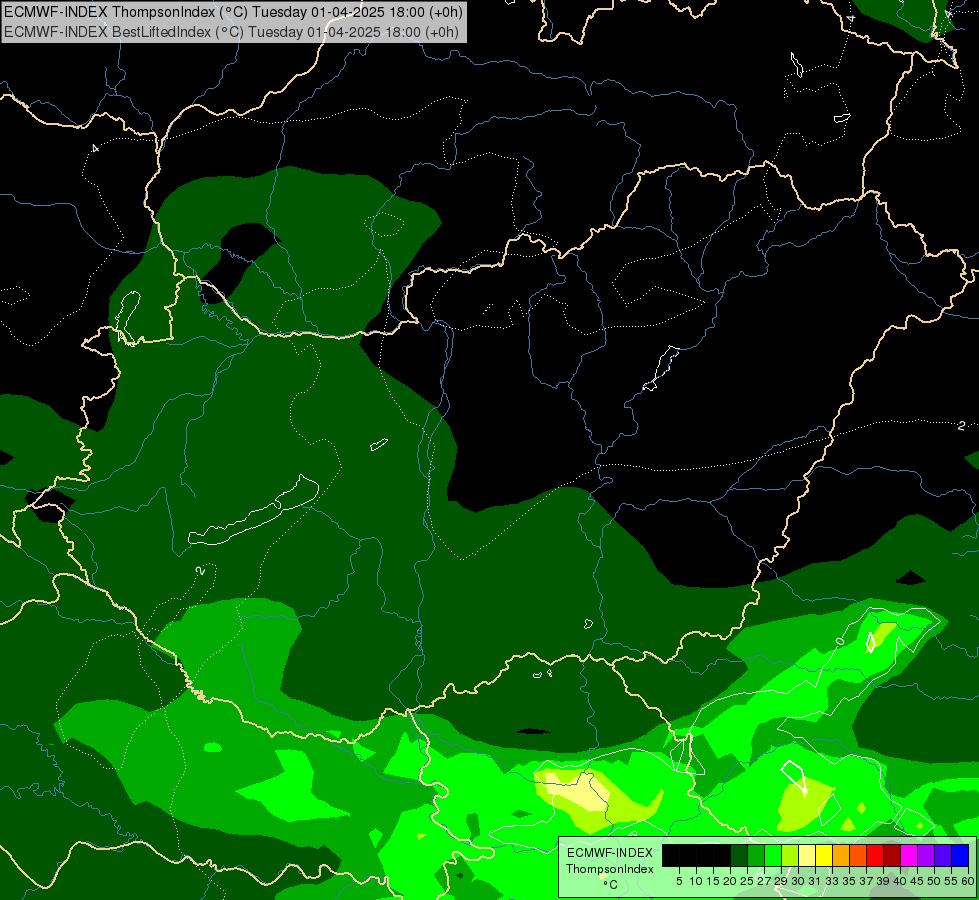Click the bright red 37-39 legend swatch
The image size is (979, 900).
[875, 856]
